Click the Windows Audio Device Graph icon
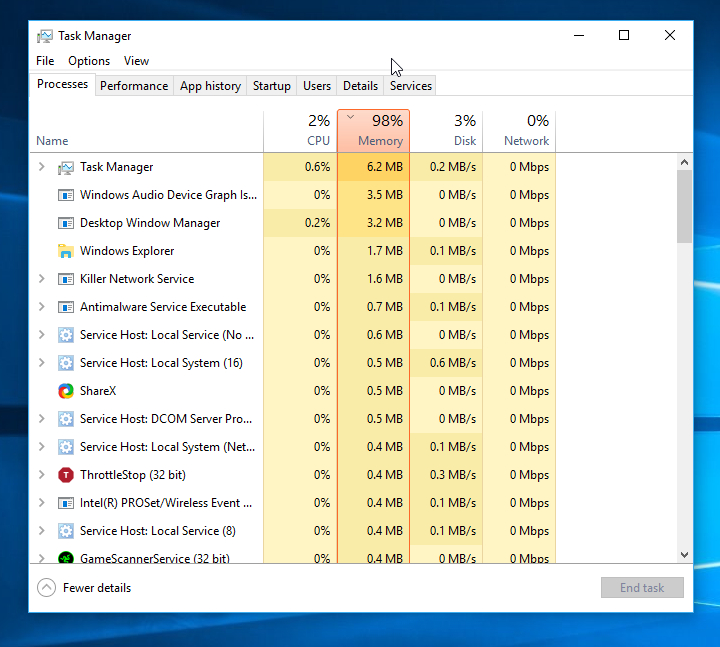This screenshot has height=647, width=720. pyautogui.click(x=66, y=196)
